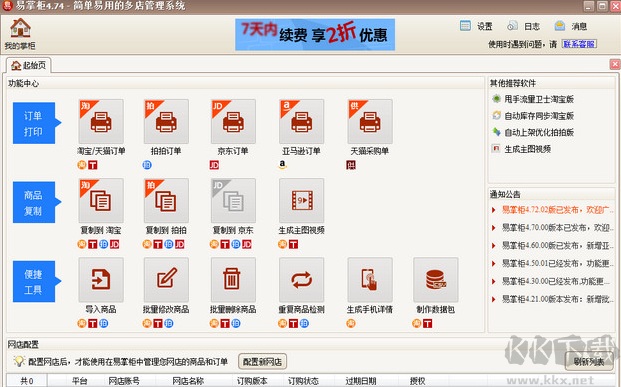Launch 复制到拍拍 copy tool
Viewport: 621px width, 387px height.
(166, 200)
